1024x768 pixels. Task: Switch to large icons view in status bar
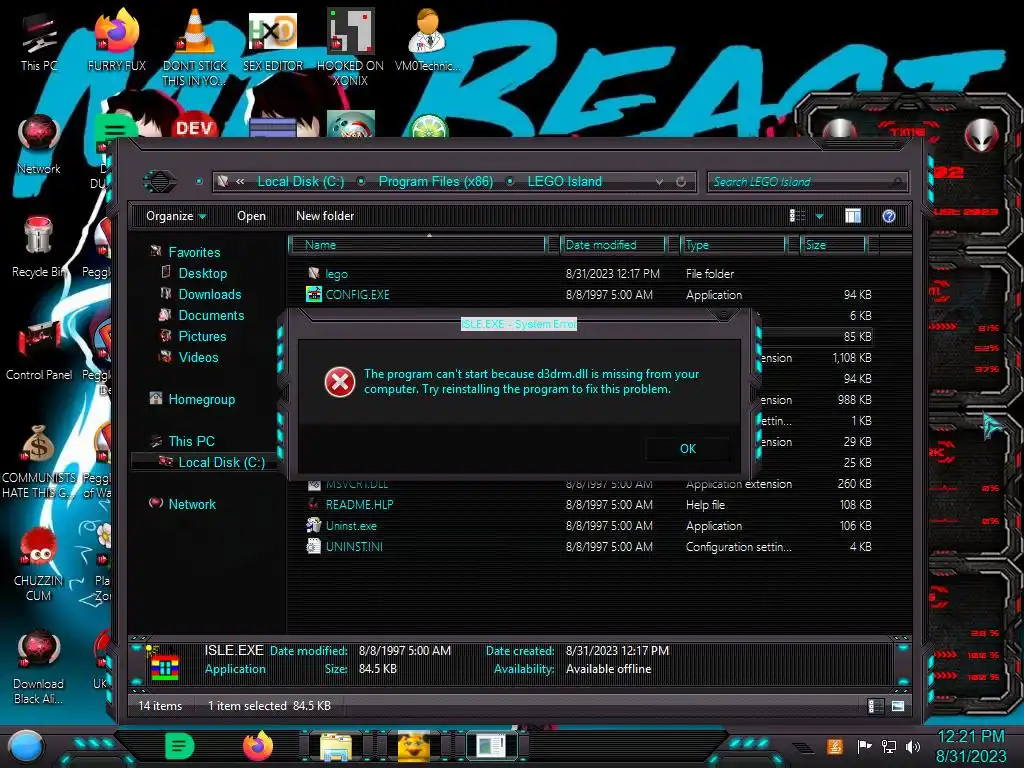coord(898,706)
